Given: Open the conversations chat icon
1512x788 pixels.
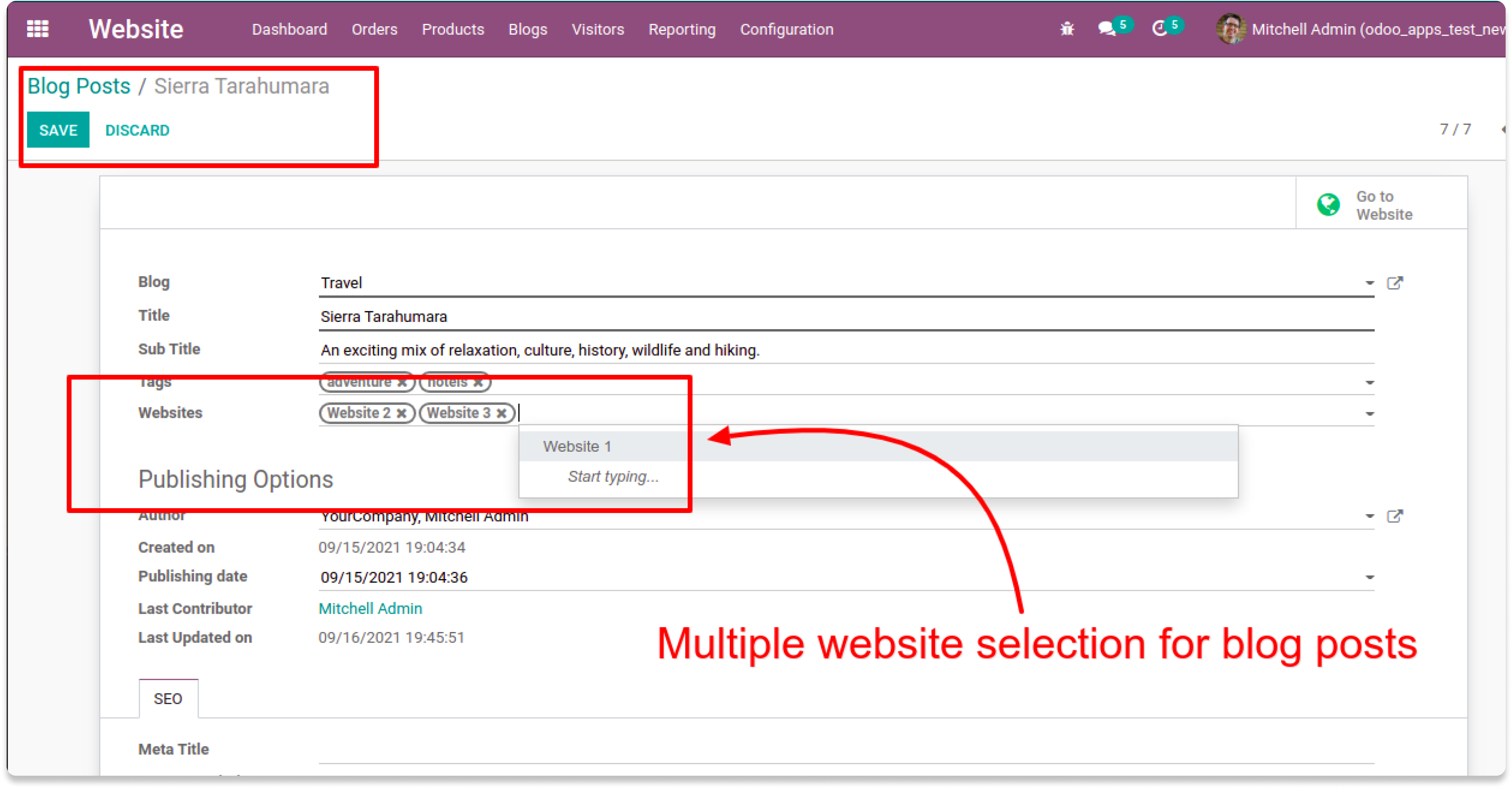Looking at the screenshot, I should click(1107, 29).
